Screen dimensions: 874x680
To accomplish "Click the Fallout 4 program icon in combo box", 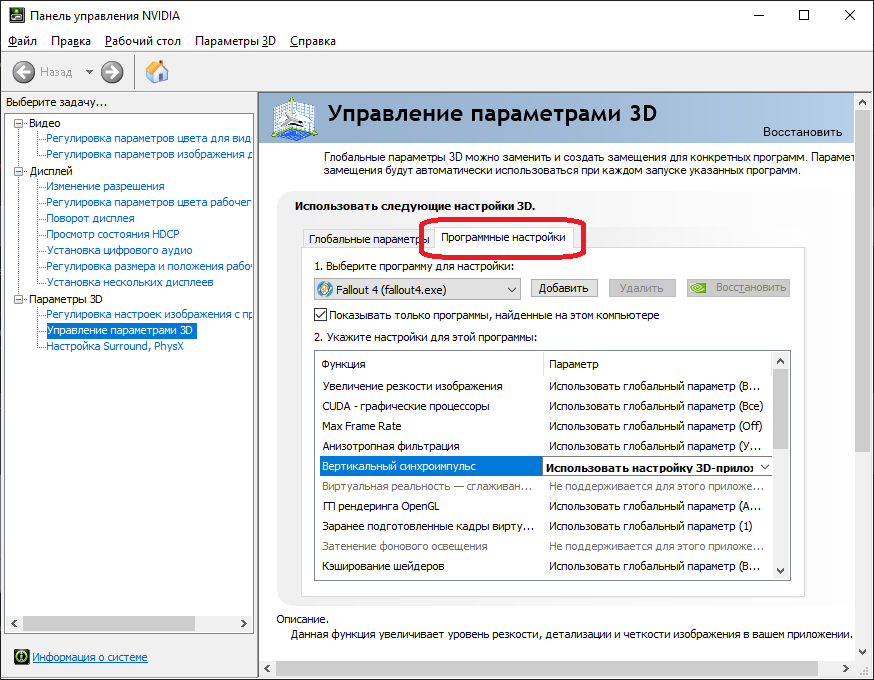I will (326, 289).
